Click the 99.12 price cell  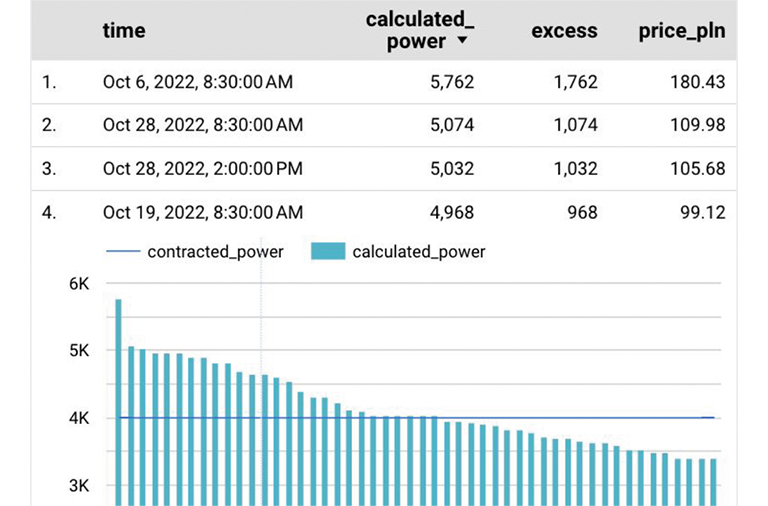tap(702, 212)
